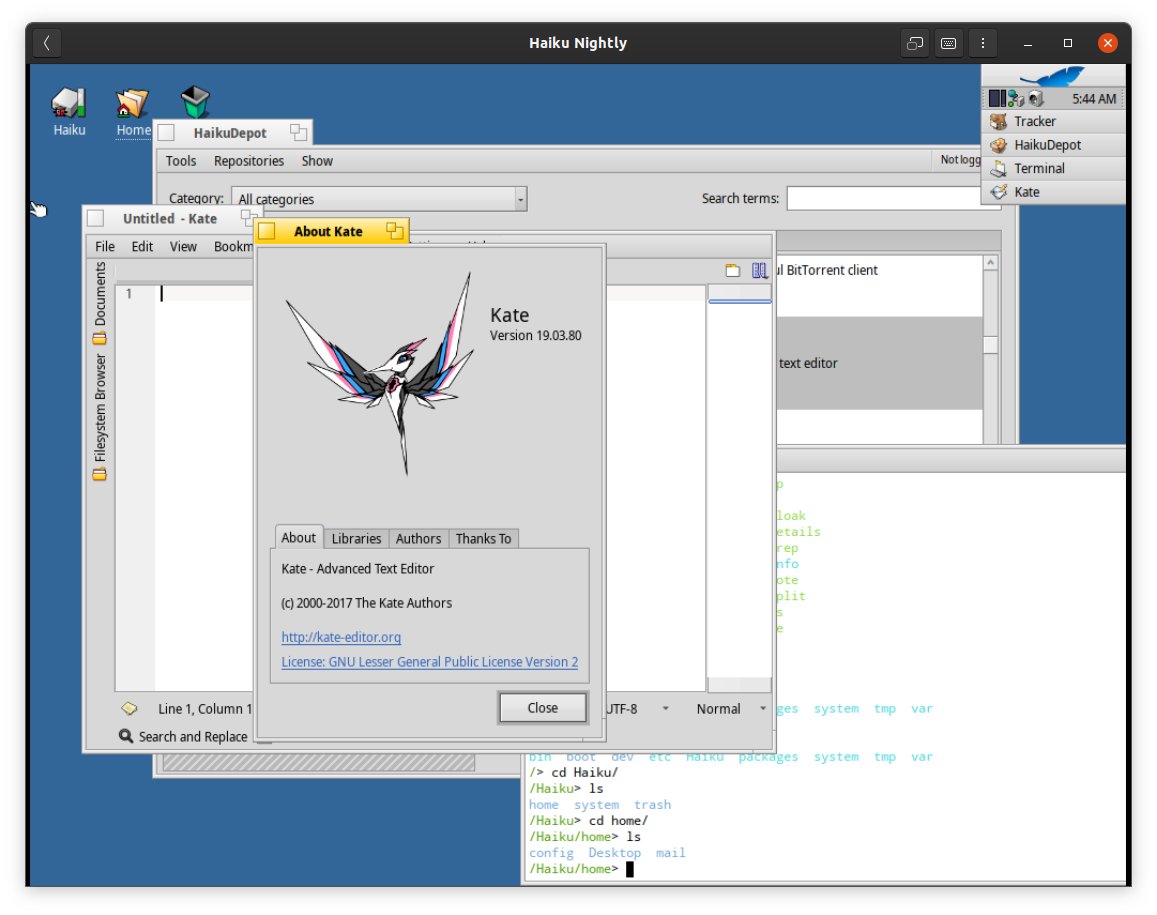Viewport: 1157px width, 915px height.
Task: Click the zoom button on Untitled - Kate tab
Action: tap(249, 218)
